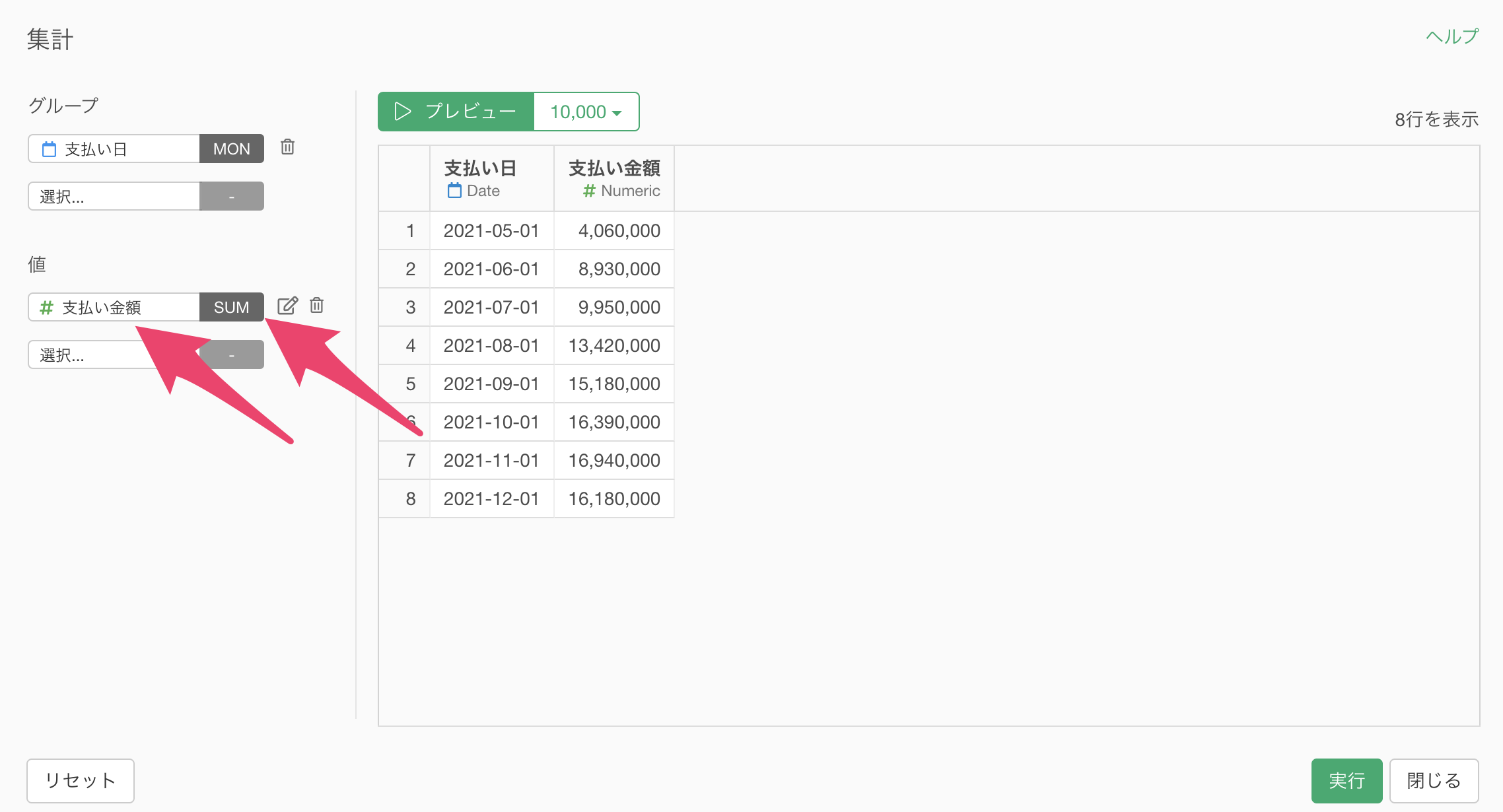Select cell 2021-05-01
Viewport: 1503px width, 812px height.
pyautogui.click(x=492, y=230)
